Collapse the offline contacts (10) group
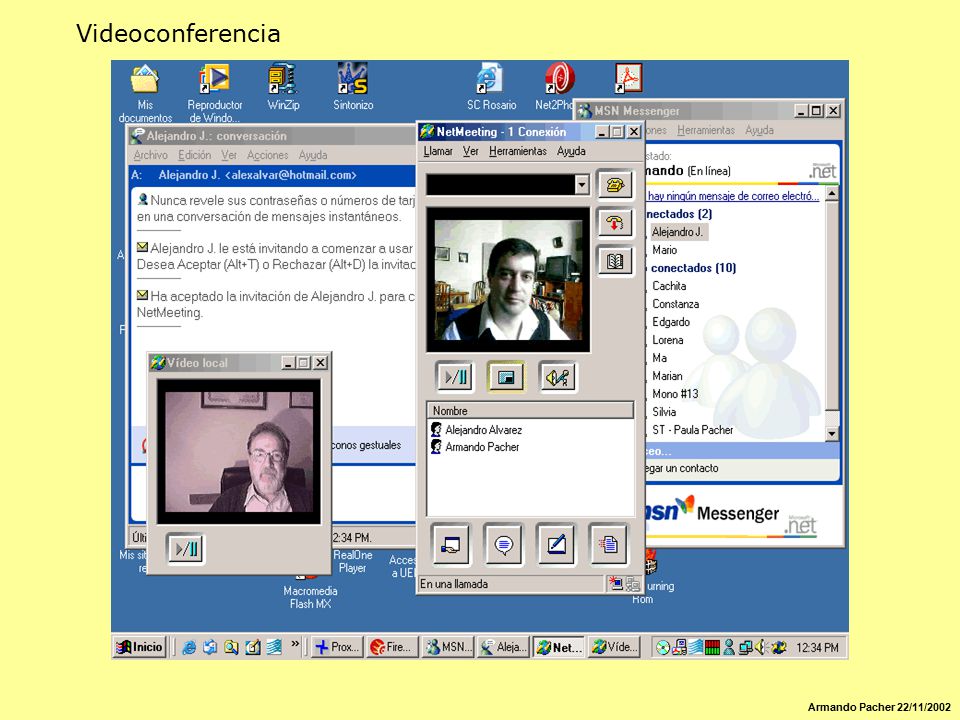Screen dimensions: 960x720 tap(691, 268)
